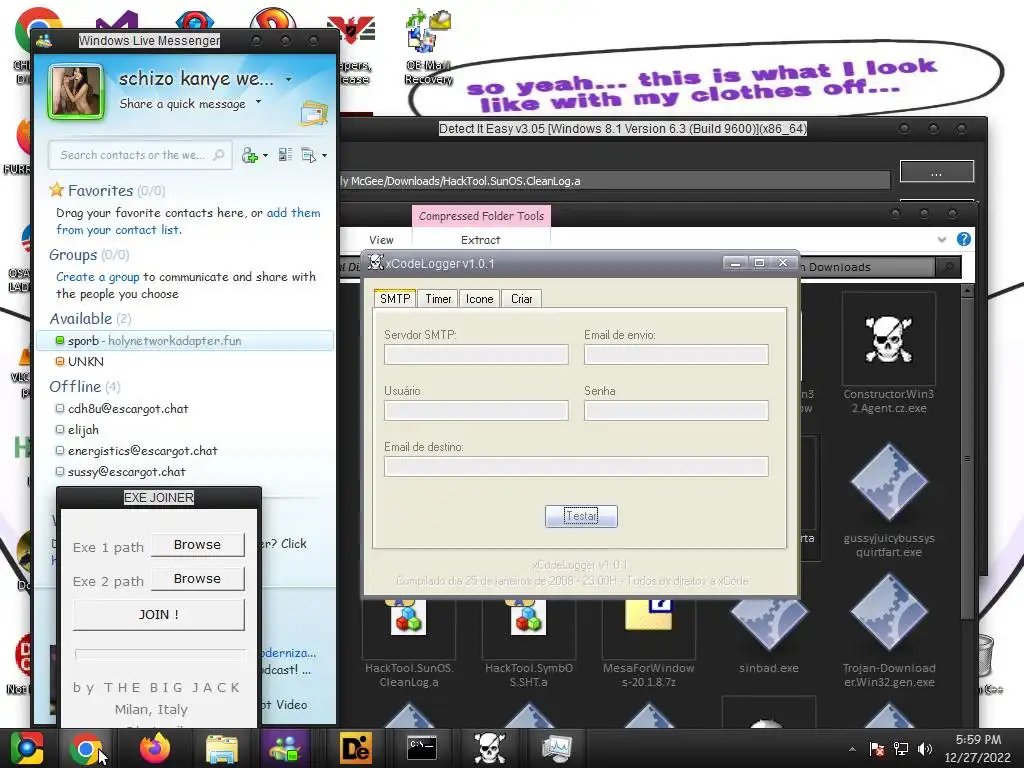Click the '...' browse button in Detect It Easy
1024x768 pixels.
936,172
